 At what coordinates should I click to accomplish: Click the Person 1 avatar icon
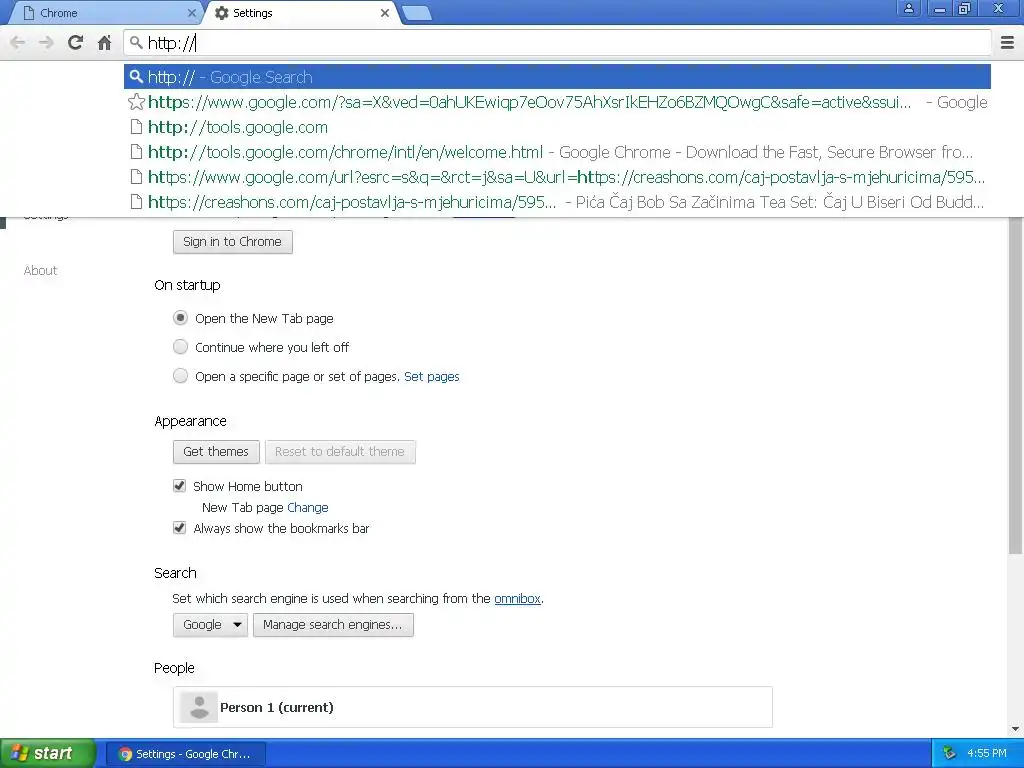point(199,707)
